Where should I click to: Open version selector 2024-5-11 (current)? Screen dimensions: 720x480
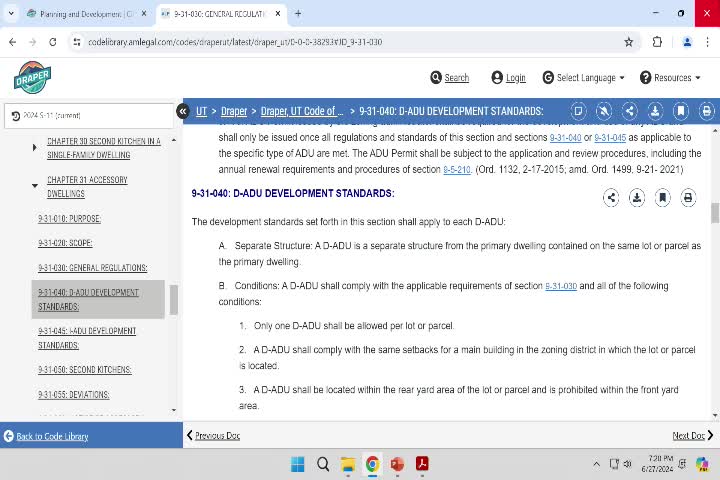click(x=89, y=116)
